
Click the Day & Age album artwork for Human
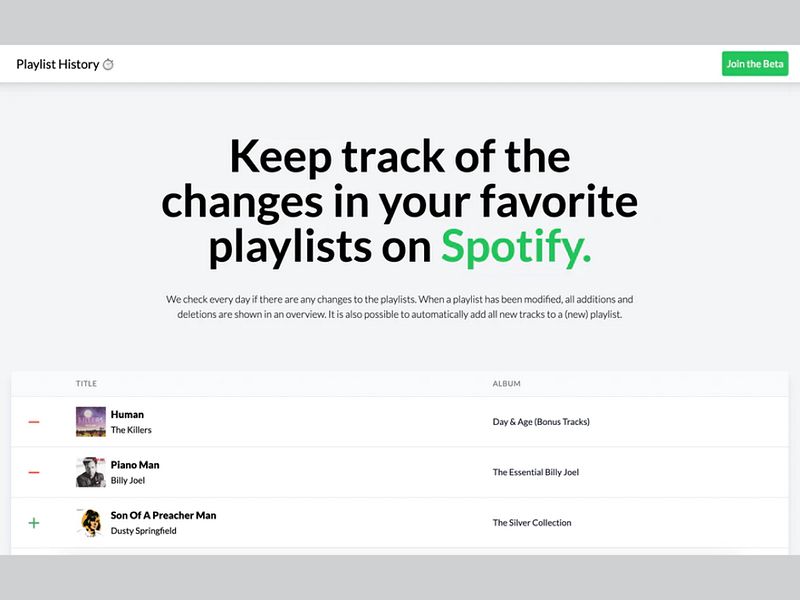click(89, 421)
